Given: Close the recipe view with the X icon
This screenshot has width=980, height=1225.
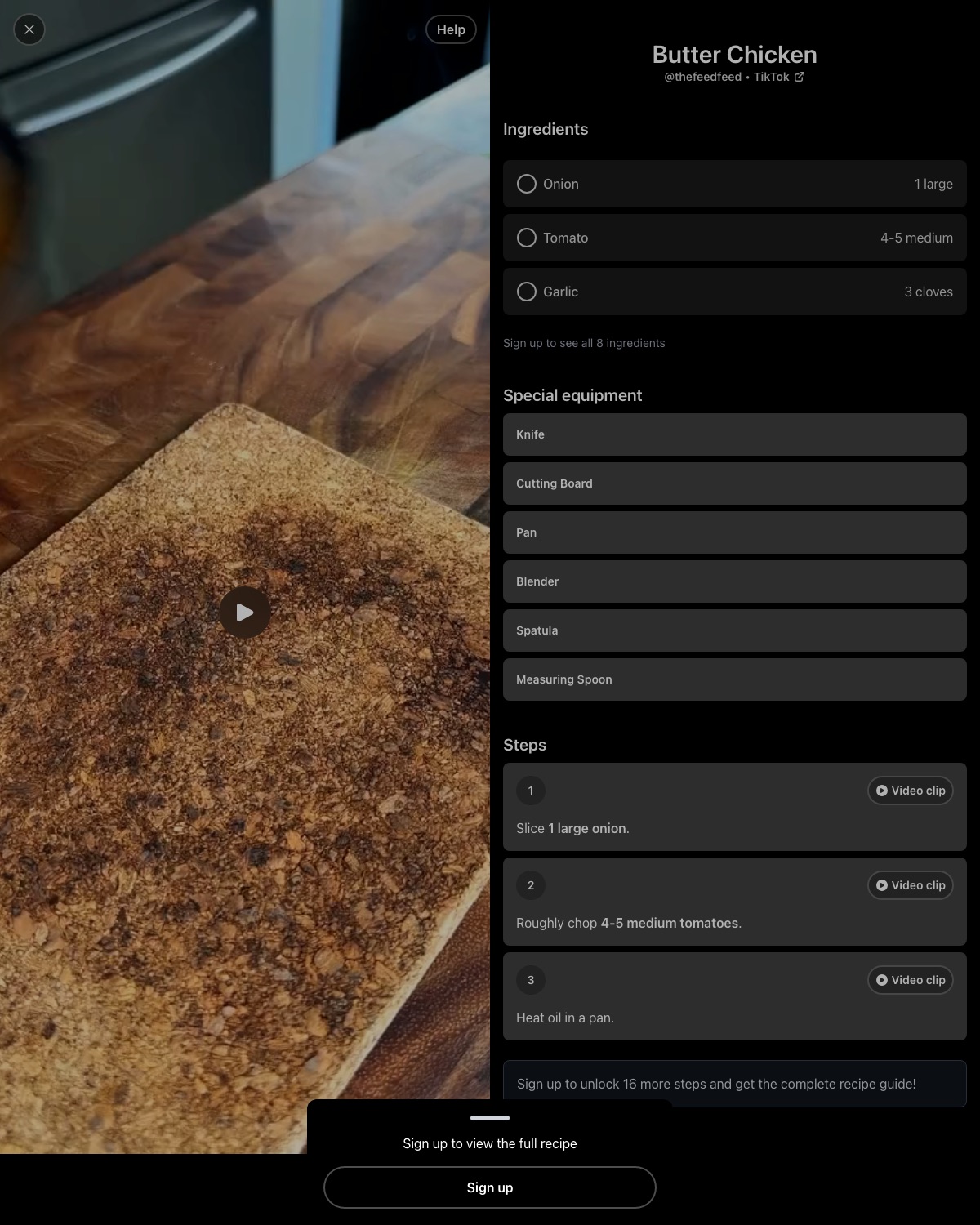Looking at the screenshot, I should pyautogui.click(x=29, y=29).
